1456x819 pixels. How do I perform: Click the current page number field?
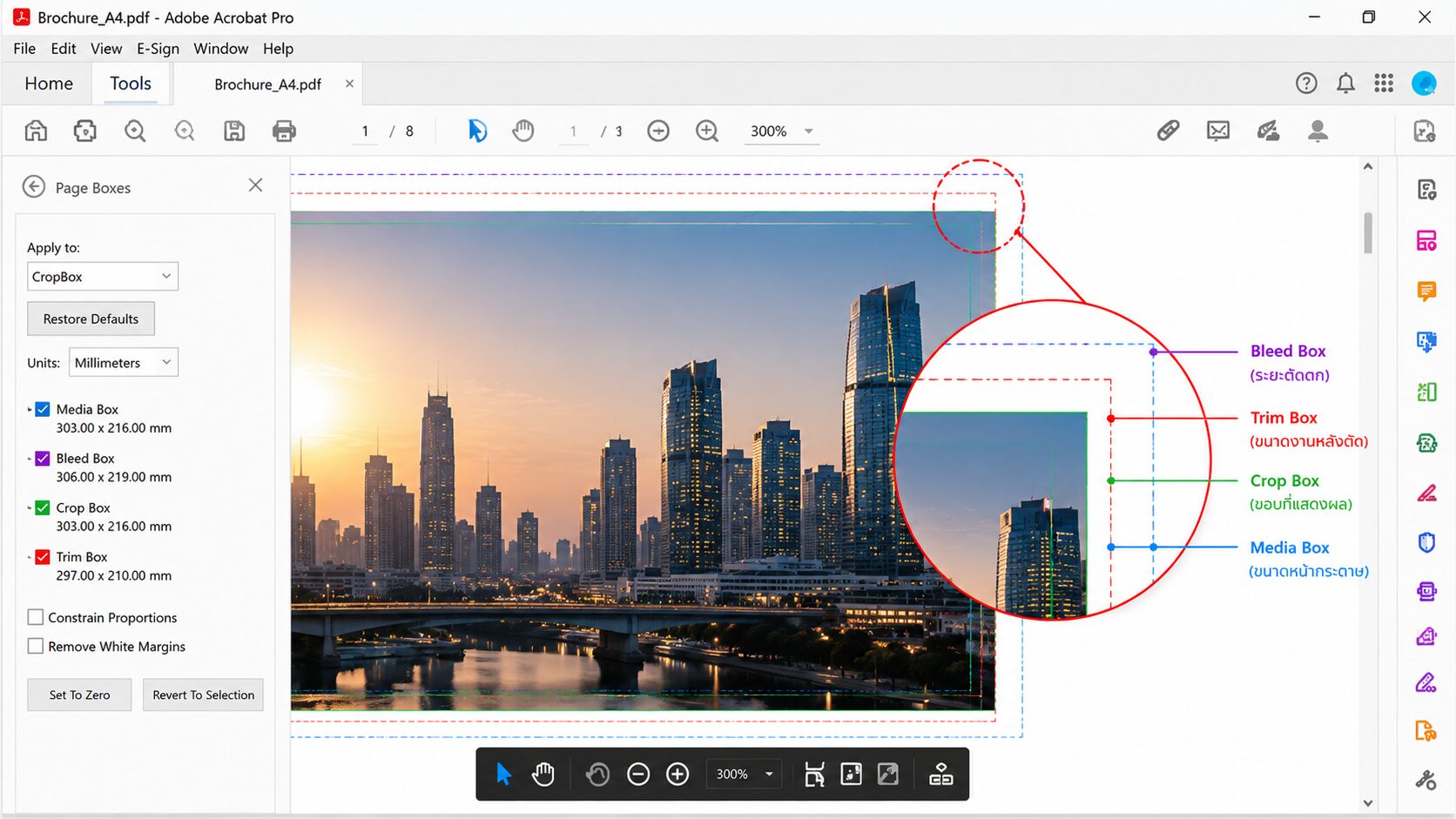pyautogui.click(x=365, y=131)
